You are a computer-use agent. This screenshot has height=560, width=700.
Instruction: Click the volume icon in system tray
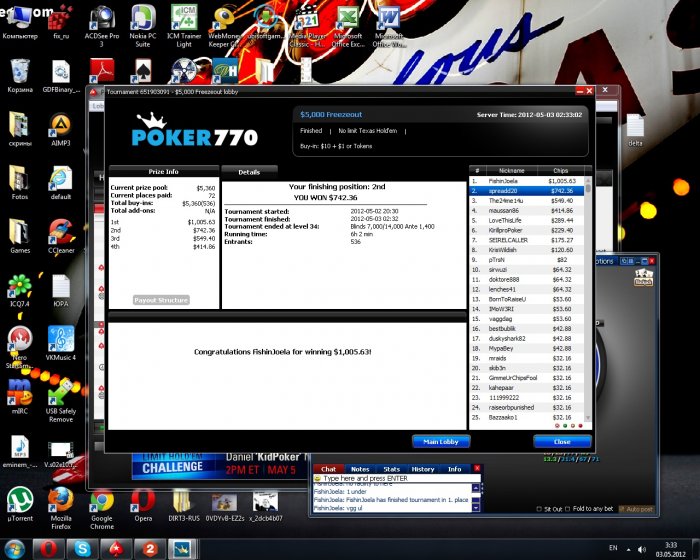642,549
